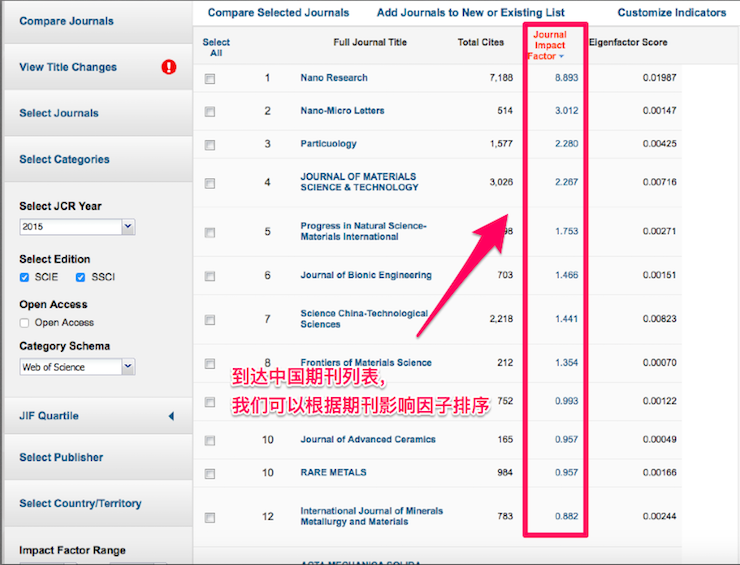740x565 pixels.
Task: Open the Compare Journals menu item
Action: (66, 21)
